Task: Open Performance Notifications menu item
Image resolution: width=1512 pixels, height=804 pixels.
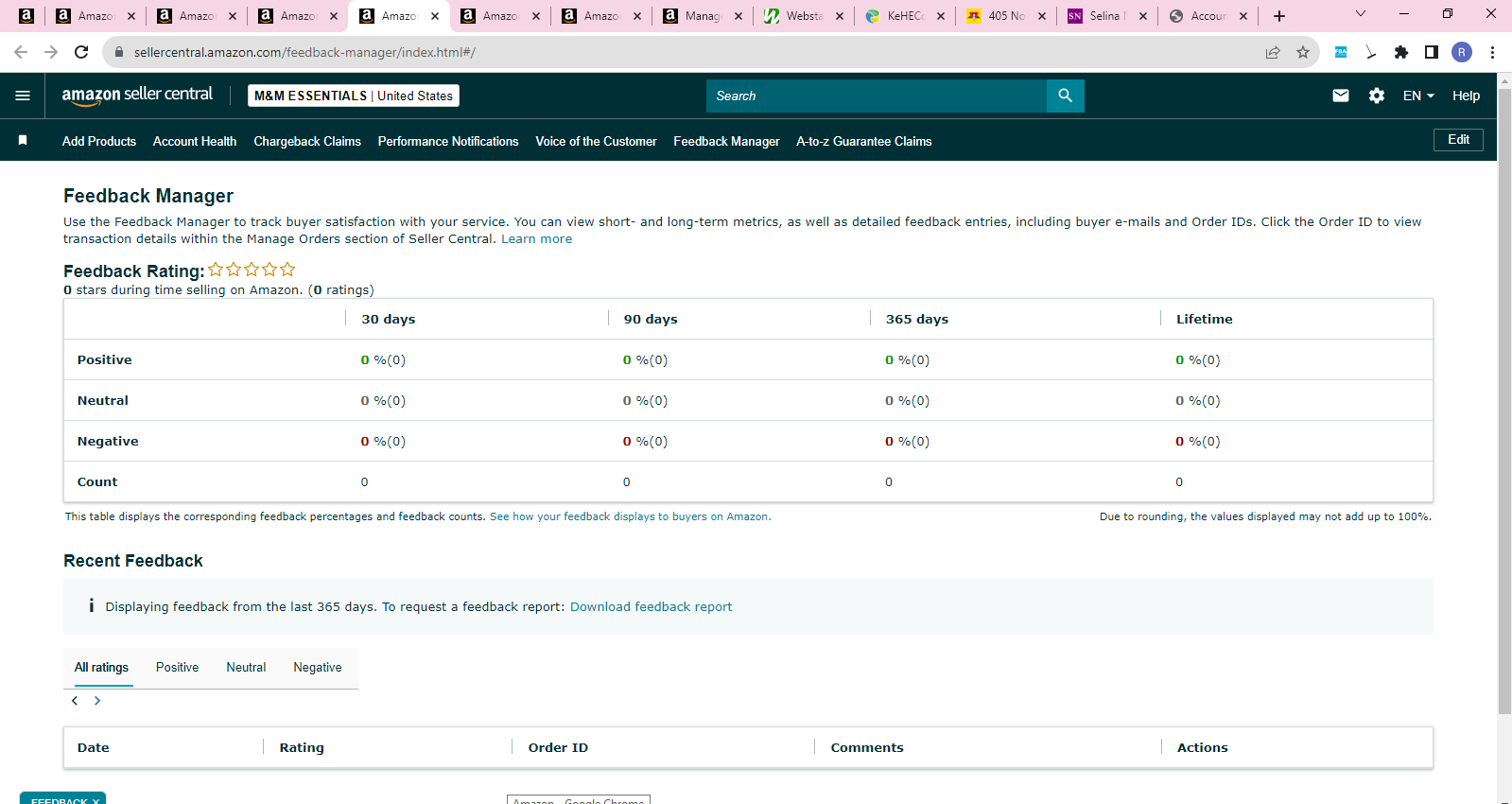Action: click(448, 141)
